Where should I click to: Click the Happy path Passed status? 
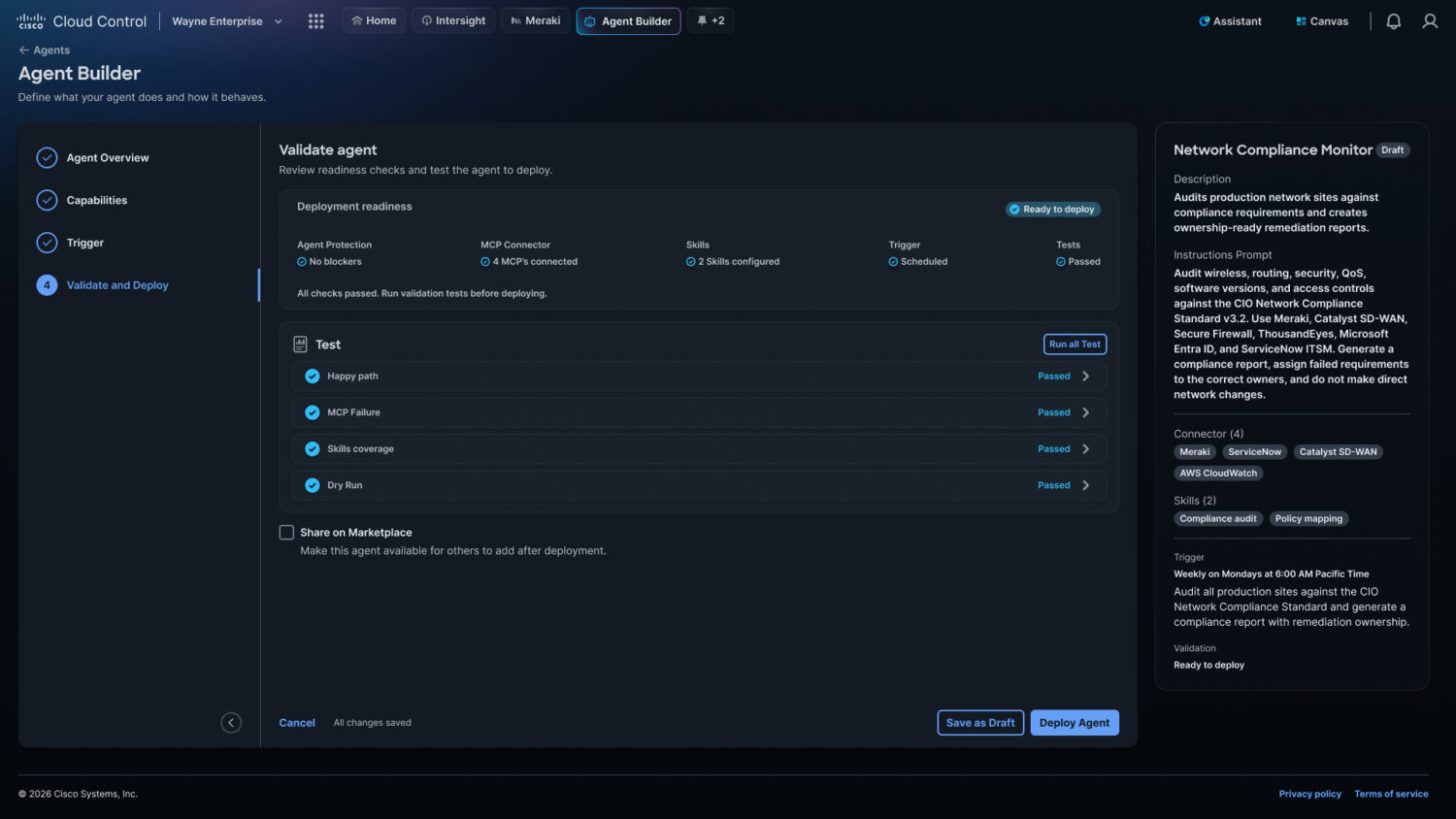pyautogui.click(x=1054, y=377)
